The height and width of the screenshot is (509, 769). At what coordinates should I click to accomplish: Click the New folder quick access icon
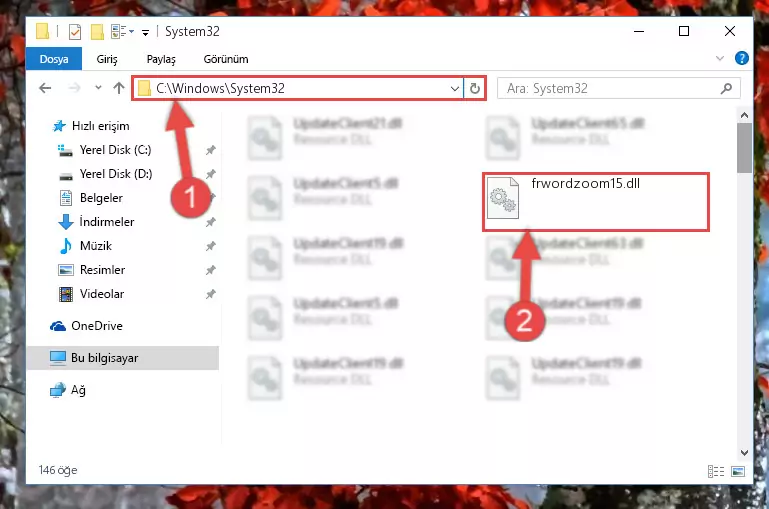[97, 32]
